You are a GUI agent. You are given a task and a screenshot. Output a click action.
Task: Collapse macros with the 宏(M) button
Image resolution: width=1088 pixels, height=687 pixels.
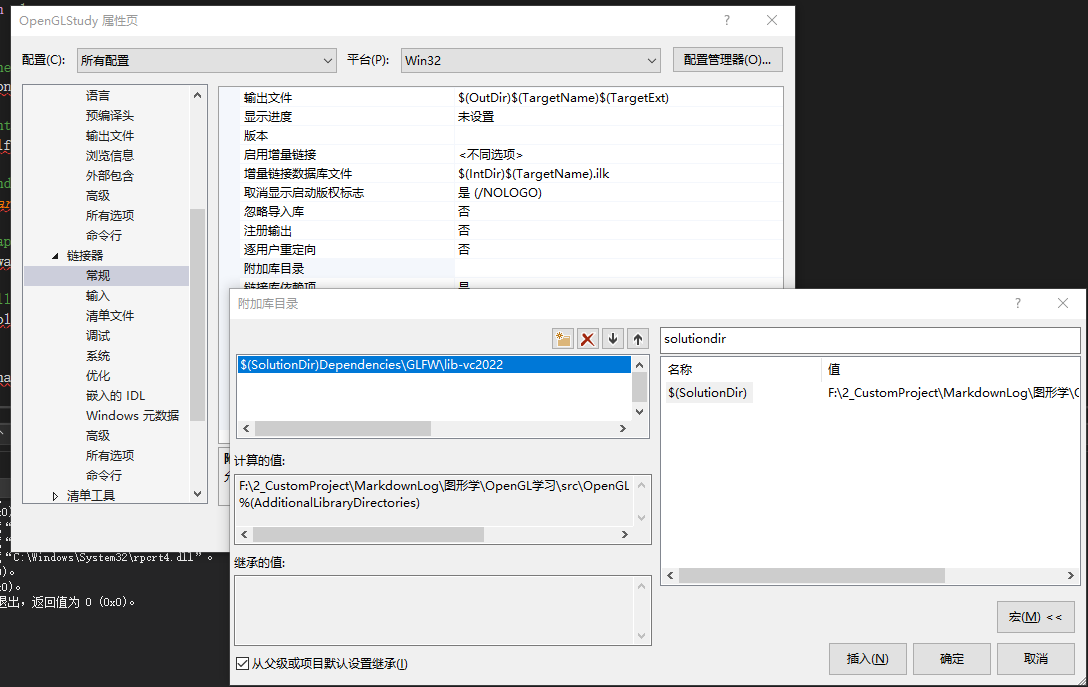(x=1035, y=617)
